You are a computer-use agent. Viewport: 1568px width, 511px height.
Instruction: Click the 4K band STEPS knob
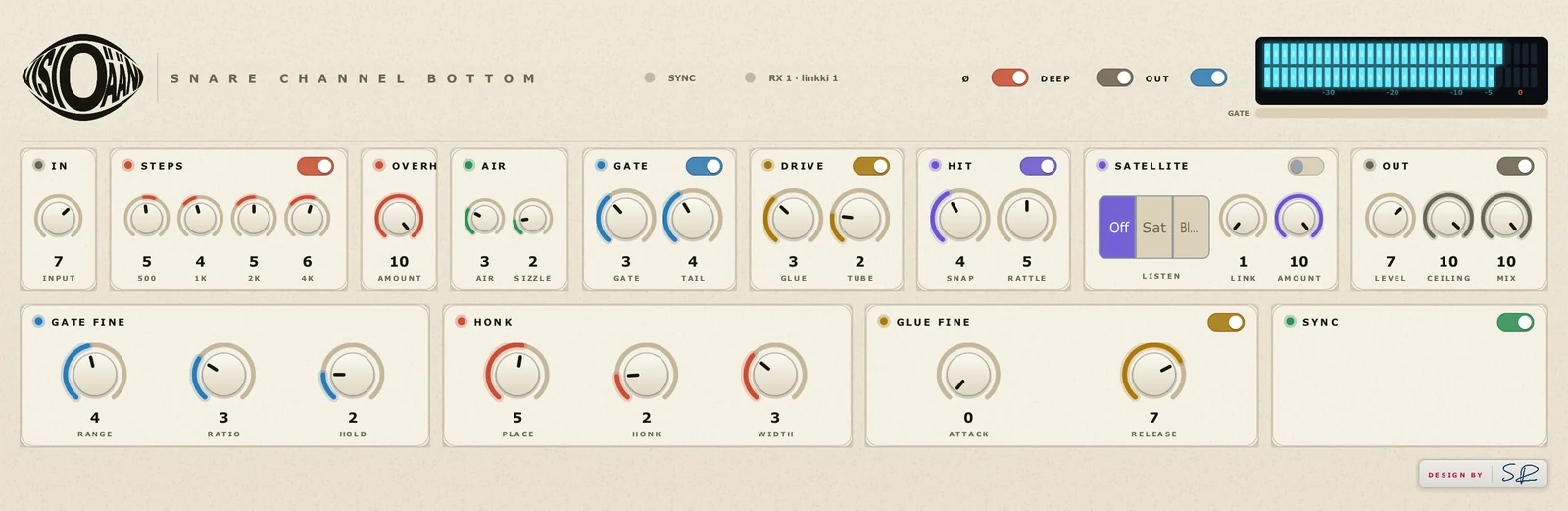point(307,218)
